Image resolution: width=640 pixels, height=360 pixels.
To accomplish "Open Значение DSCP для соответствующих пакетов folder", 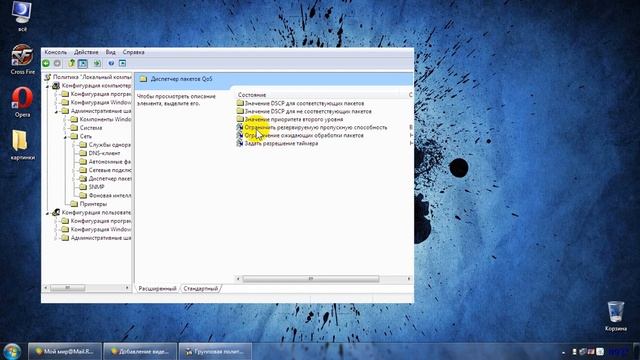I will (304, 104).
